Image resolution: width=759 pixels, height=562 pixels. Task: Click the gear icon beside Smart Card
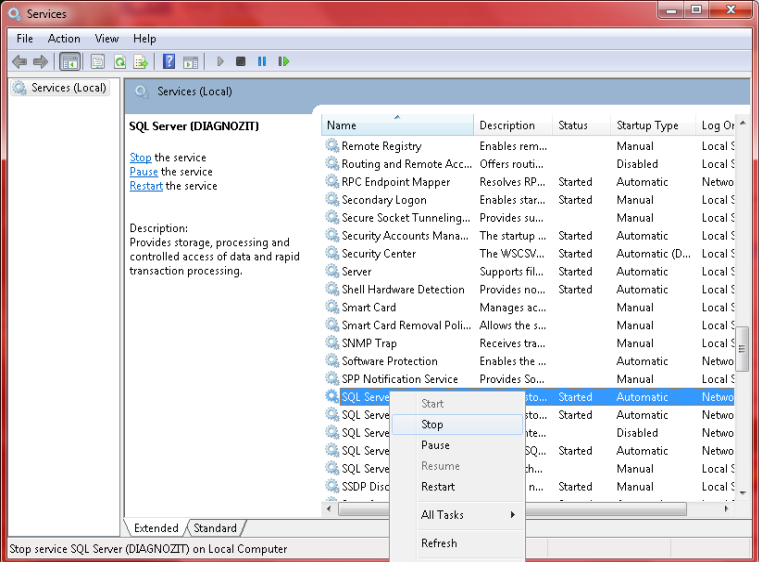tap(332, 306)
